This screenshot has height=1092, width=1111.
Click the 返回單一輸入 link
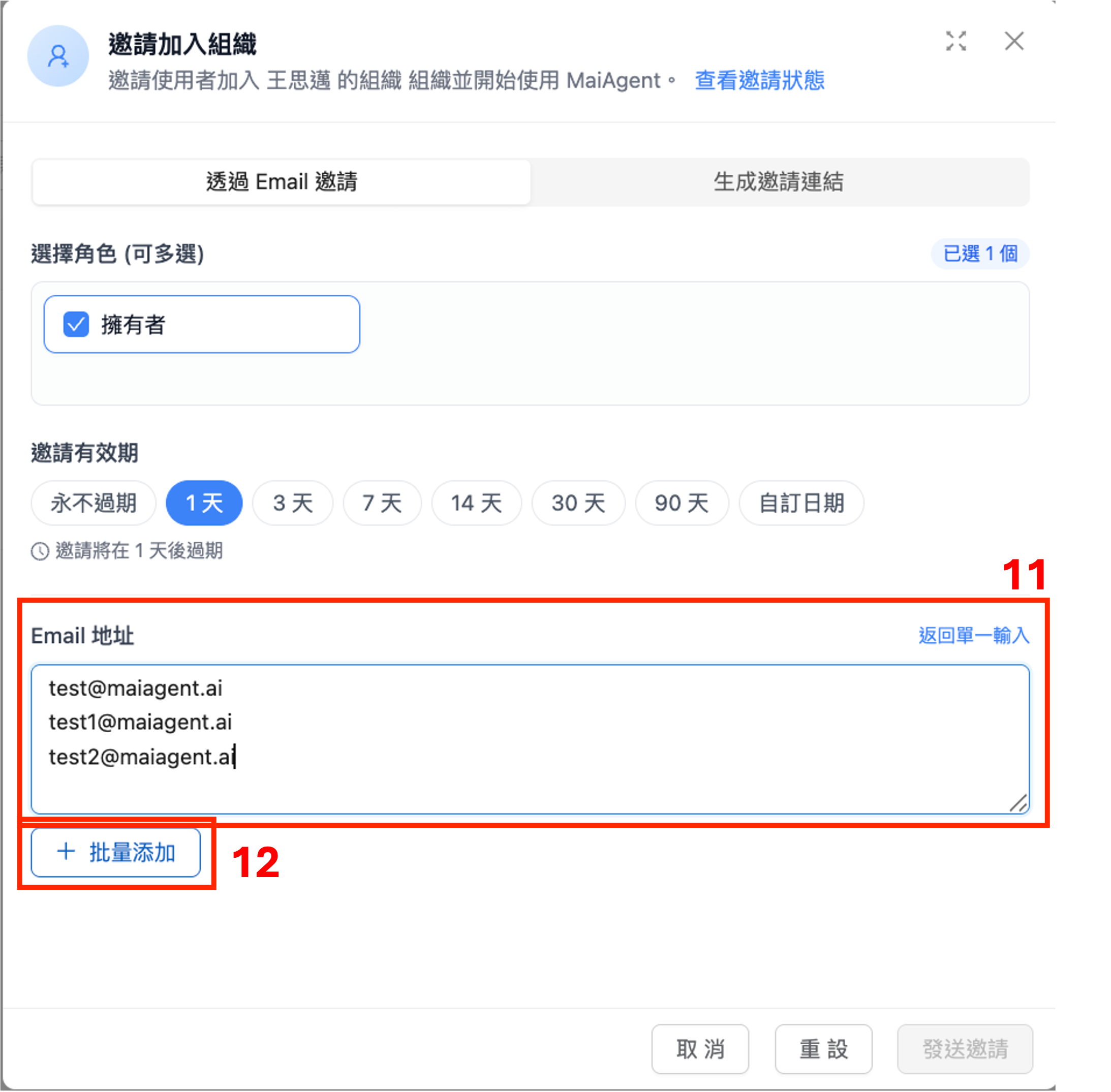point(973,636)
